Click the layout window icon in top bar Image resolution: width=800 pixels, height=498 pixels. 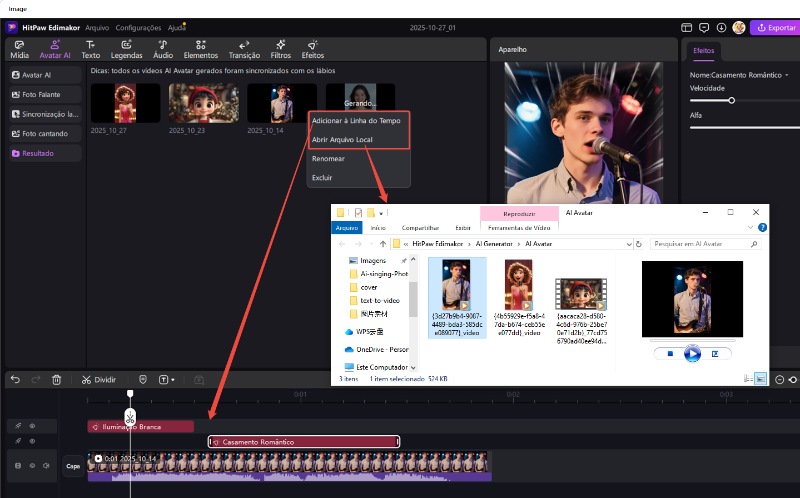686,28
